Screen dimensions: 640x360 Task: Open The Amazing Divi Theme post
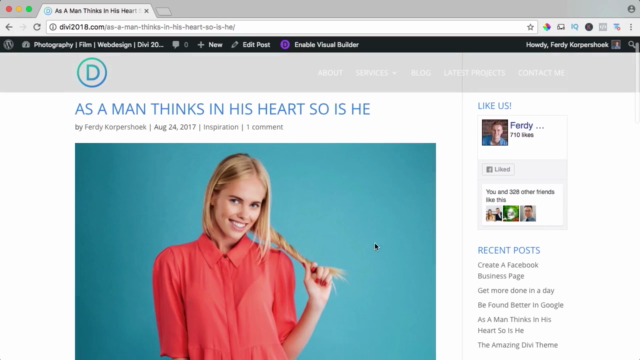518,345
